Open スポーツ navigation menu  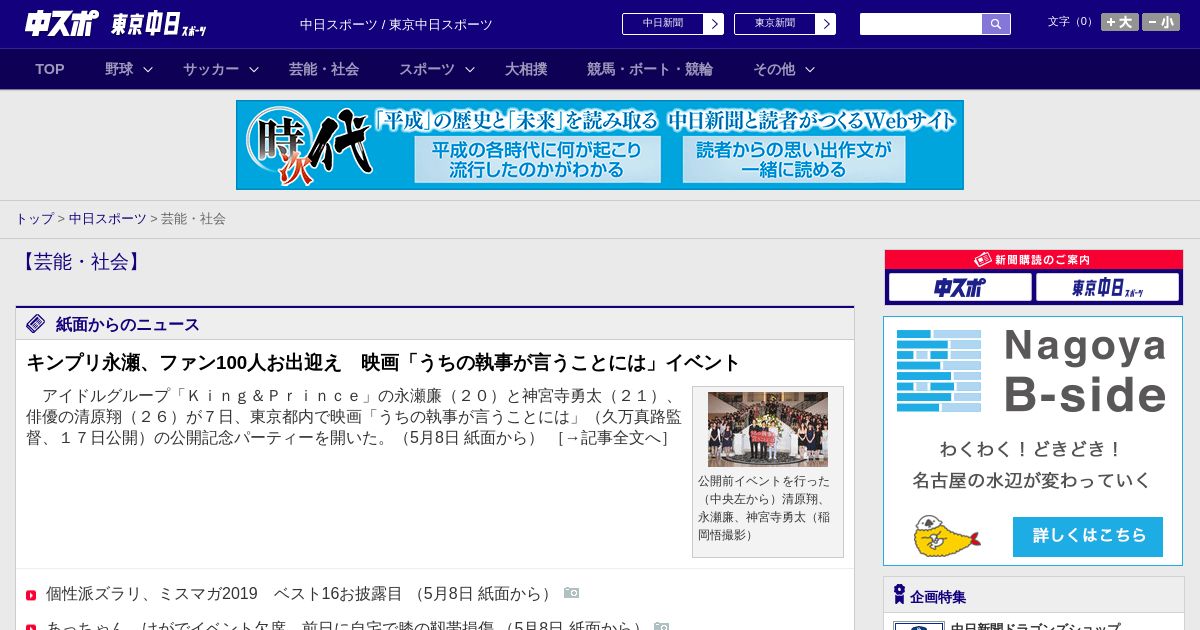pyautogui.click(x=427, y=69)
